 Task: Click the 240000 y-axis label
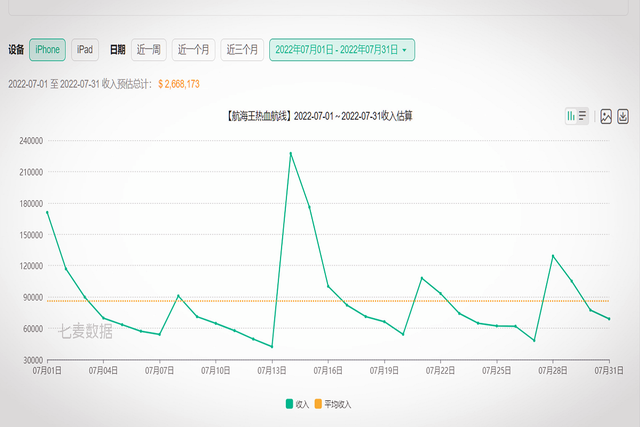30,141
